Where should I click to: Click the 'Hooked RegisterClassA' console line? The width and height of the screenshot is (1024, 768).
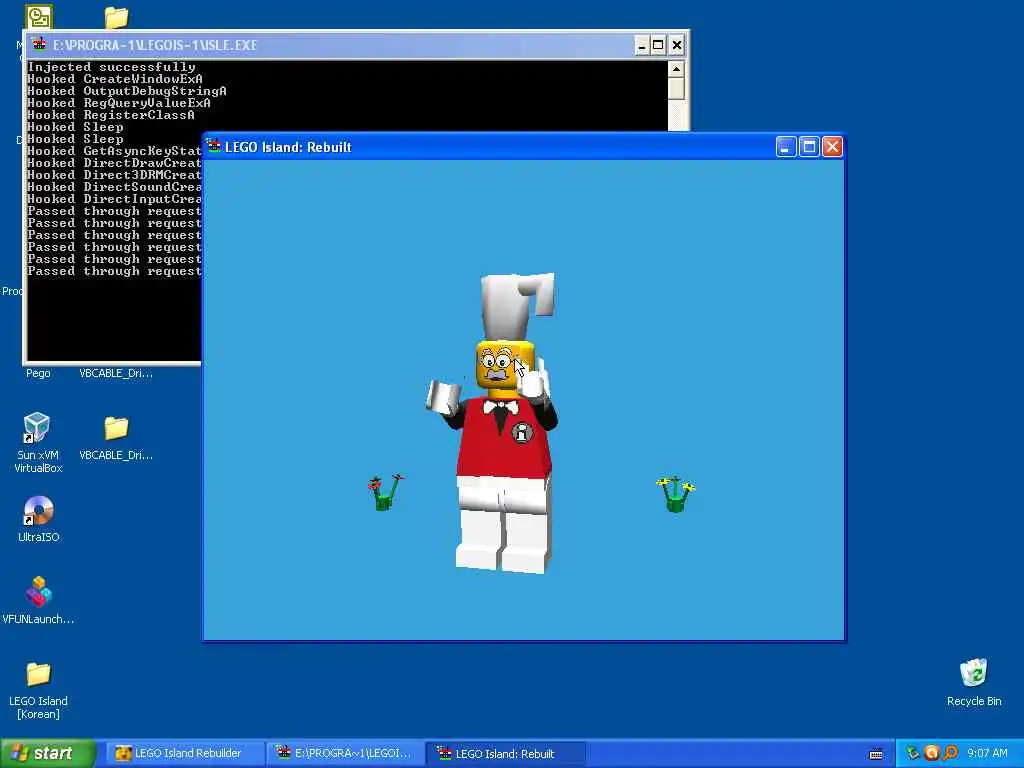pos(111,115)
